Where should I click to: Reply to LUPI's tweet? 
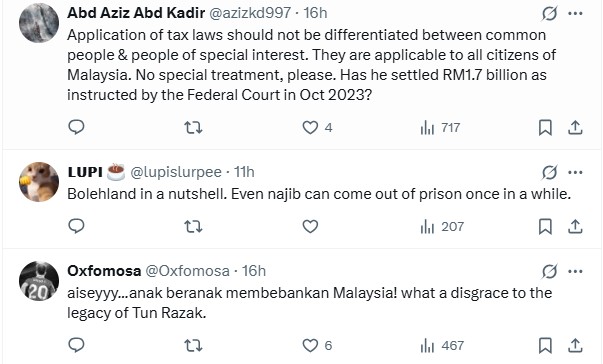point(76,226)
